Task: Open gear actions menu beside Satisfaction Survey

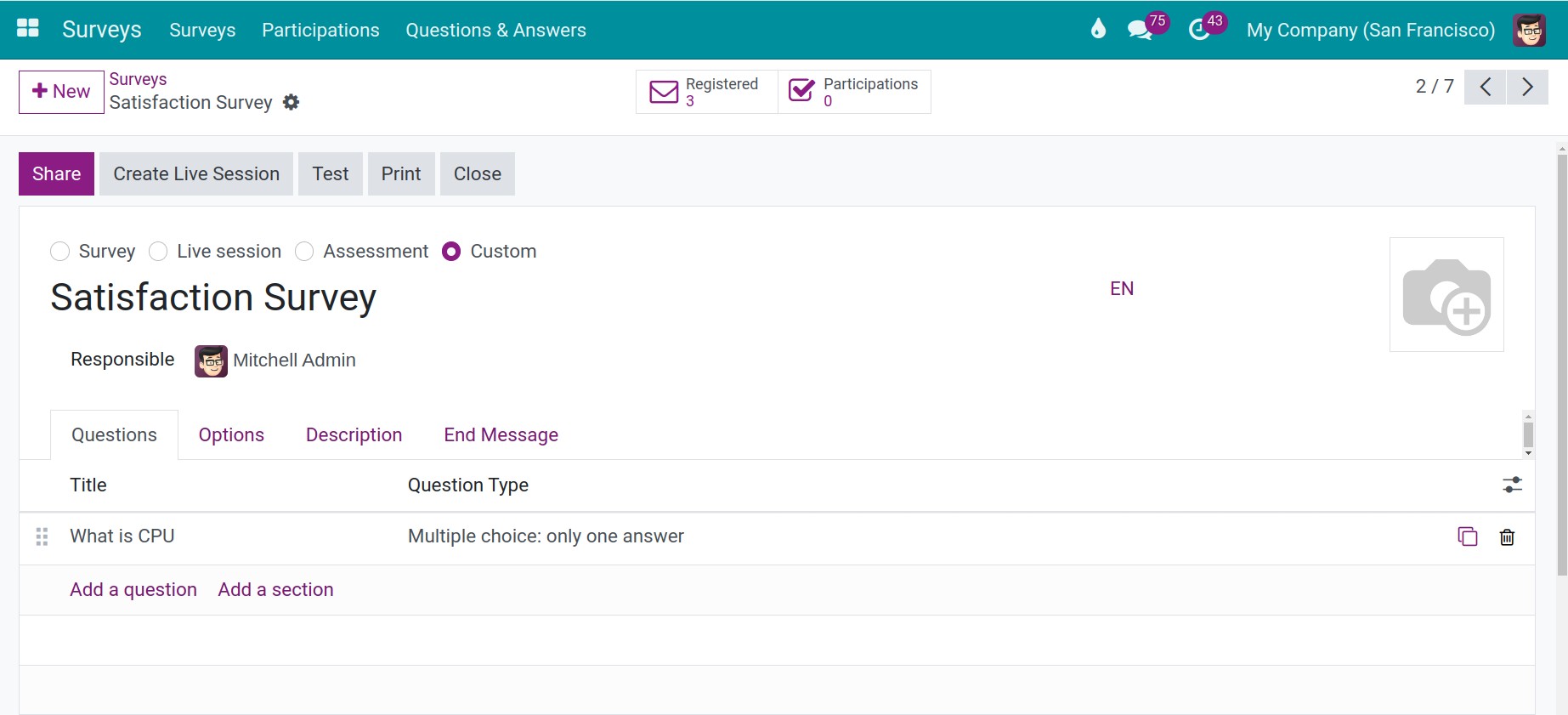Action: pos(292,102)
